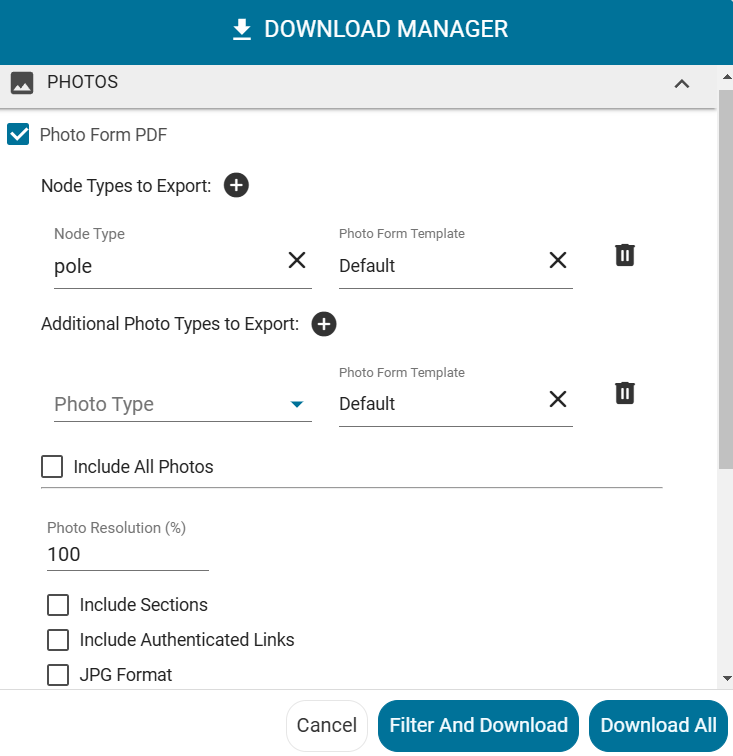
Task: Click scrollbar down arrow
Action: point(727,678)
